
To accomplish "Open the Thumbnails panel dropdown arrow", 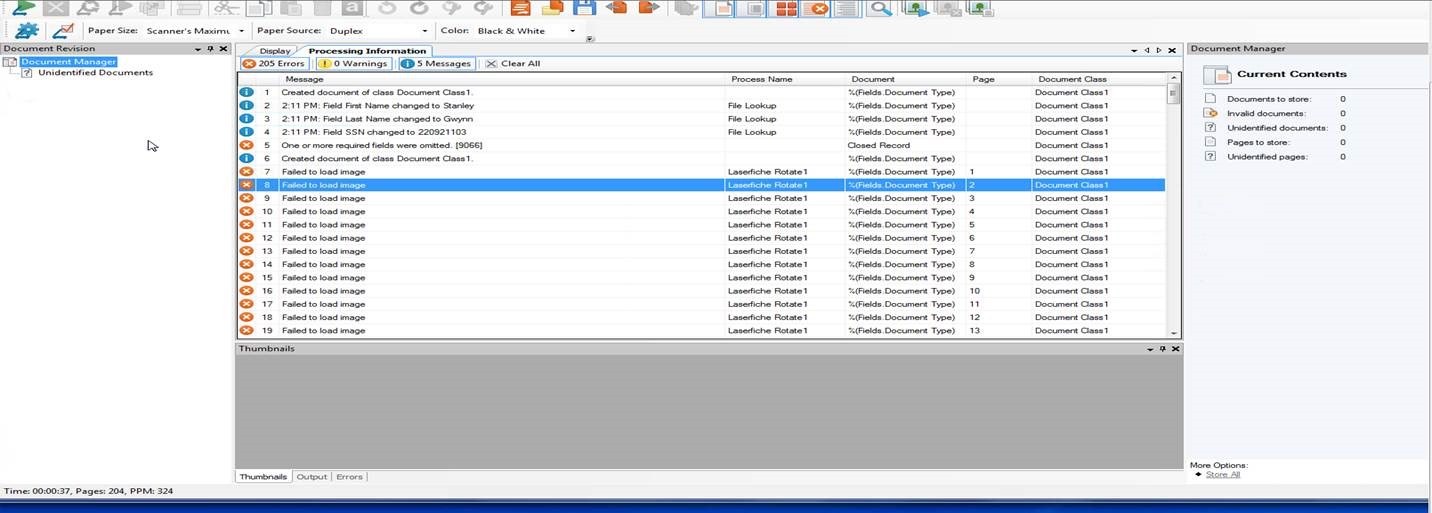I will [1149, 349].
